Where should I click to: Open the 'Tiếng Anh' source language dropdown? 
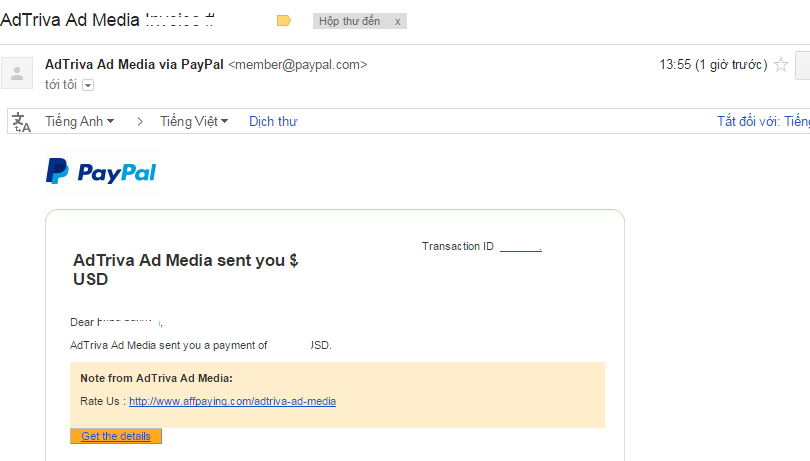click(x=79, y=121)
